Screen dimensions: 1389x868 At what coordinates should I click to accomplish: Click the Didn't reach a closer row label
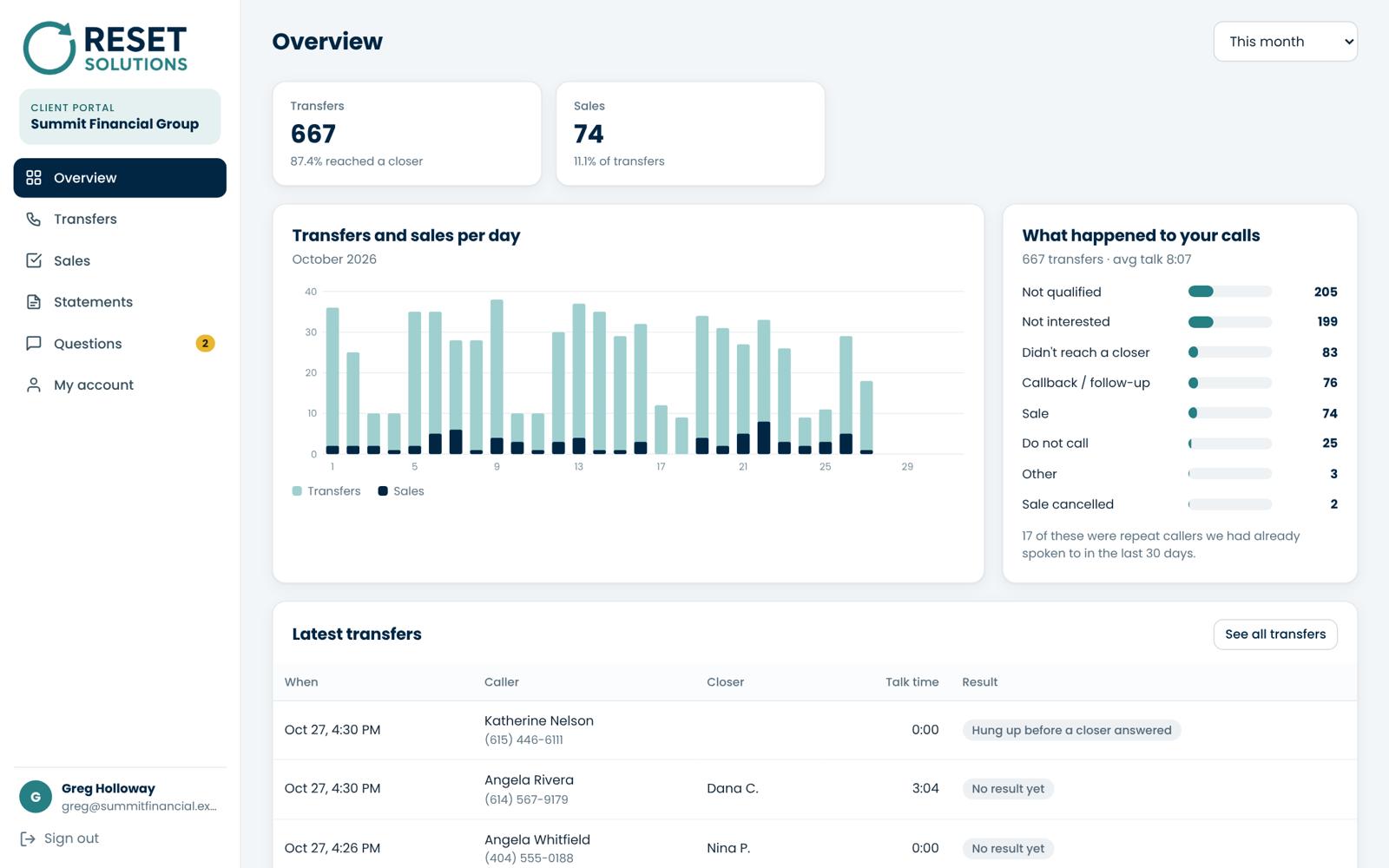(x=1085, y=352)
